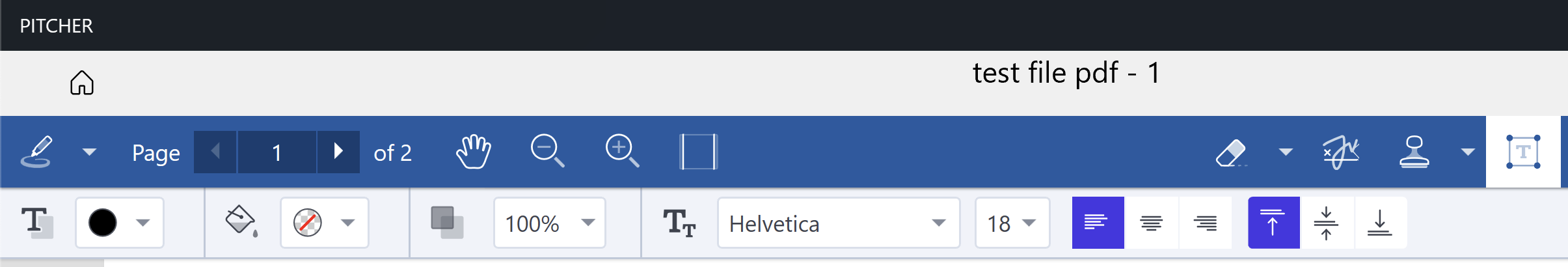Align text to the left
The width and height of the screenshot is (1568, 267).
[x=1098, y=223]
